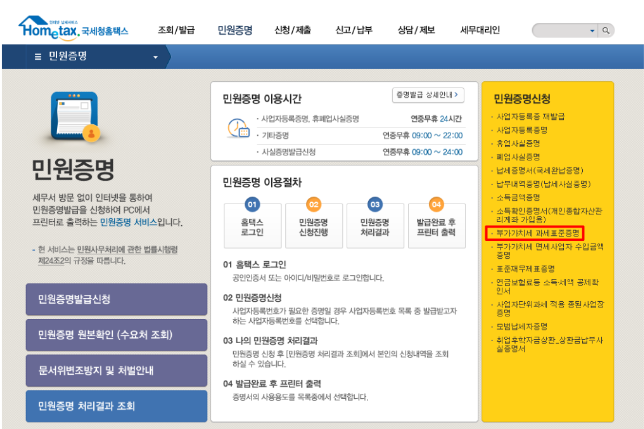Select 부가가치세 면세사업자 수입금액증명 link
Image resolution: width=644 pixels, height=429 pixels.
click(x=550, y=251)
